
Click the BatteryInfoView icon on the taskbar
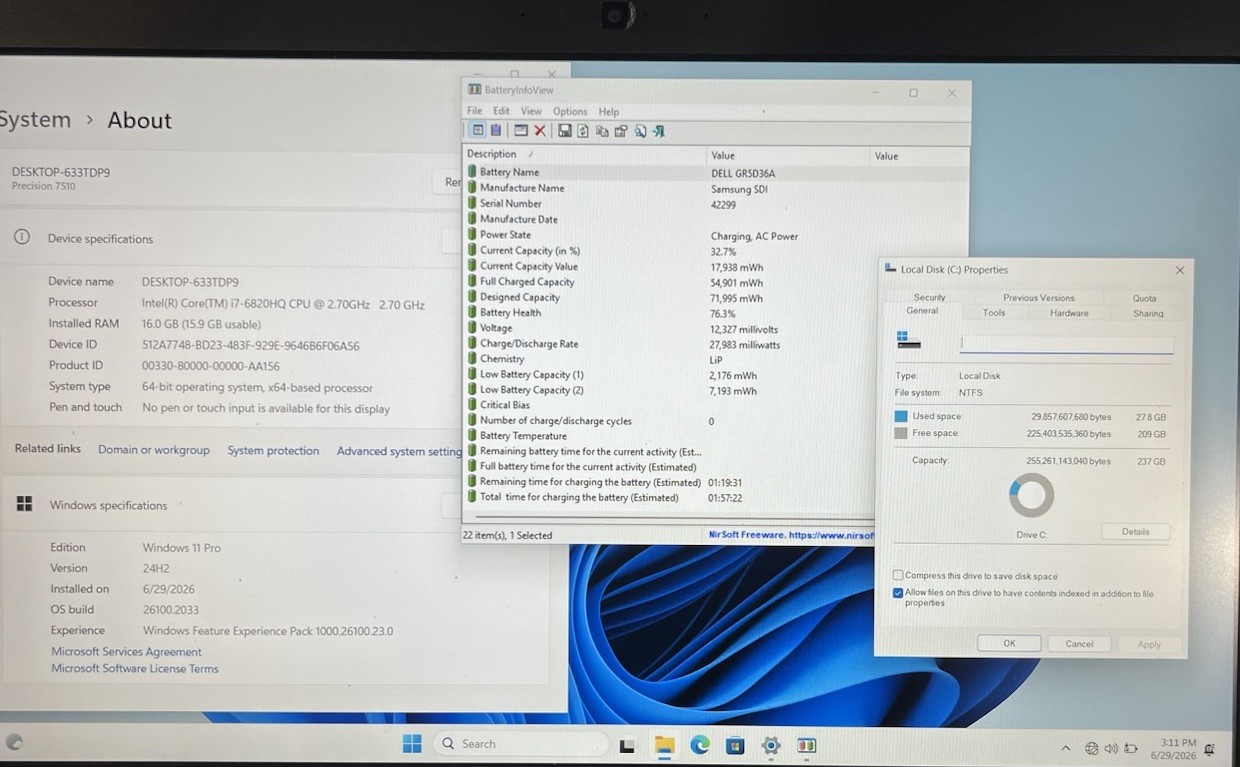coord(806,744)
